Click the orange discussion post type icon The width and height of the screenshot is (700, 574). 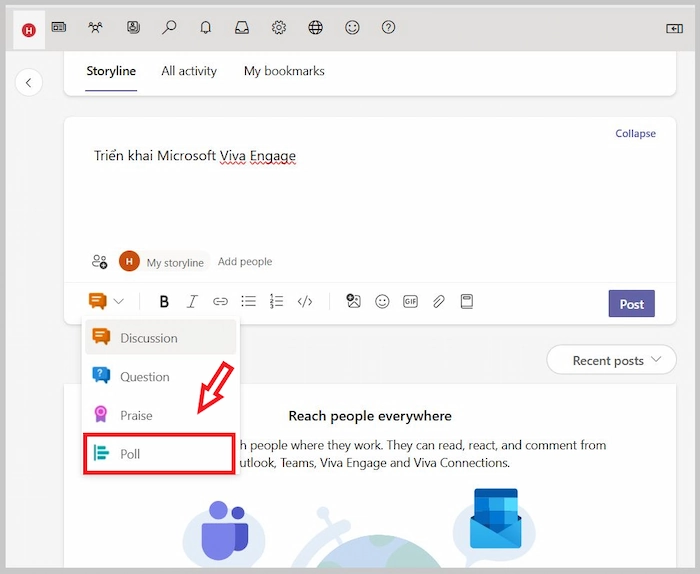pyautogui.click(x=98, y=301)
